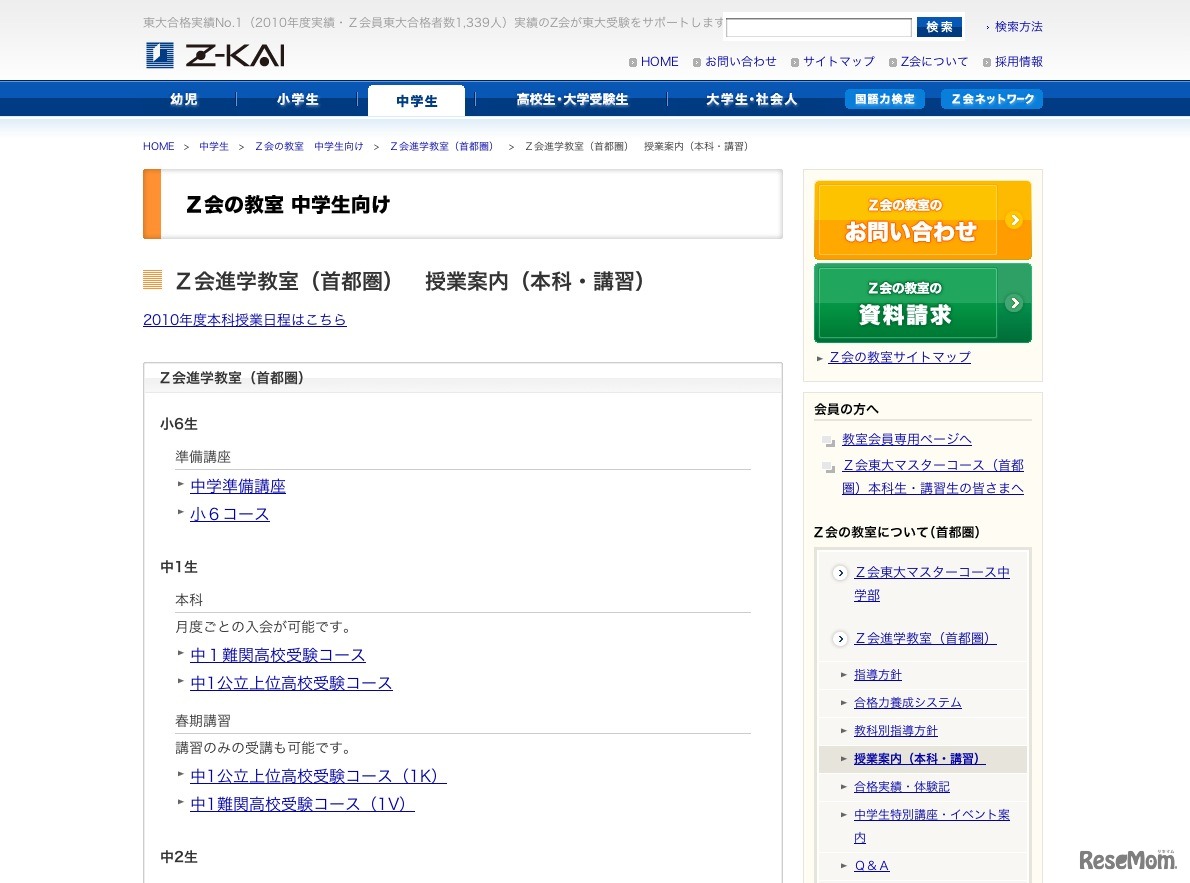Click the Z会ネットワーク badge
Screen dimensions: 1190x883
(x=991, y=99)
